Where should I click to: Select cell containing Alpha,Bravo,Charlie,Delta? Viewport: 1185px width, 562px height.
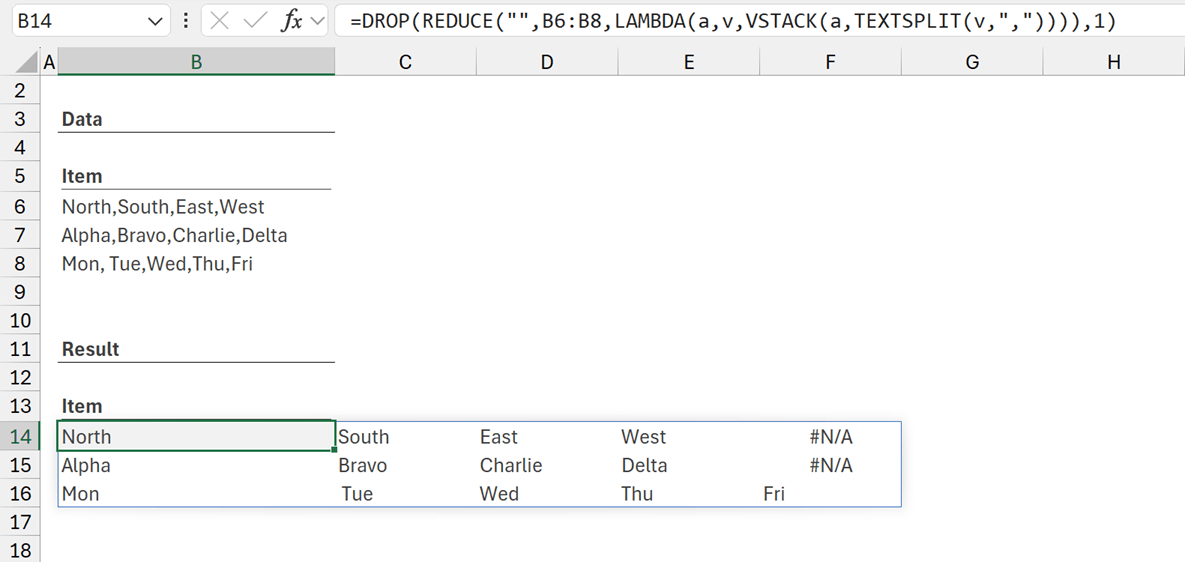[x=174, y=236]
